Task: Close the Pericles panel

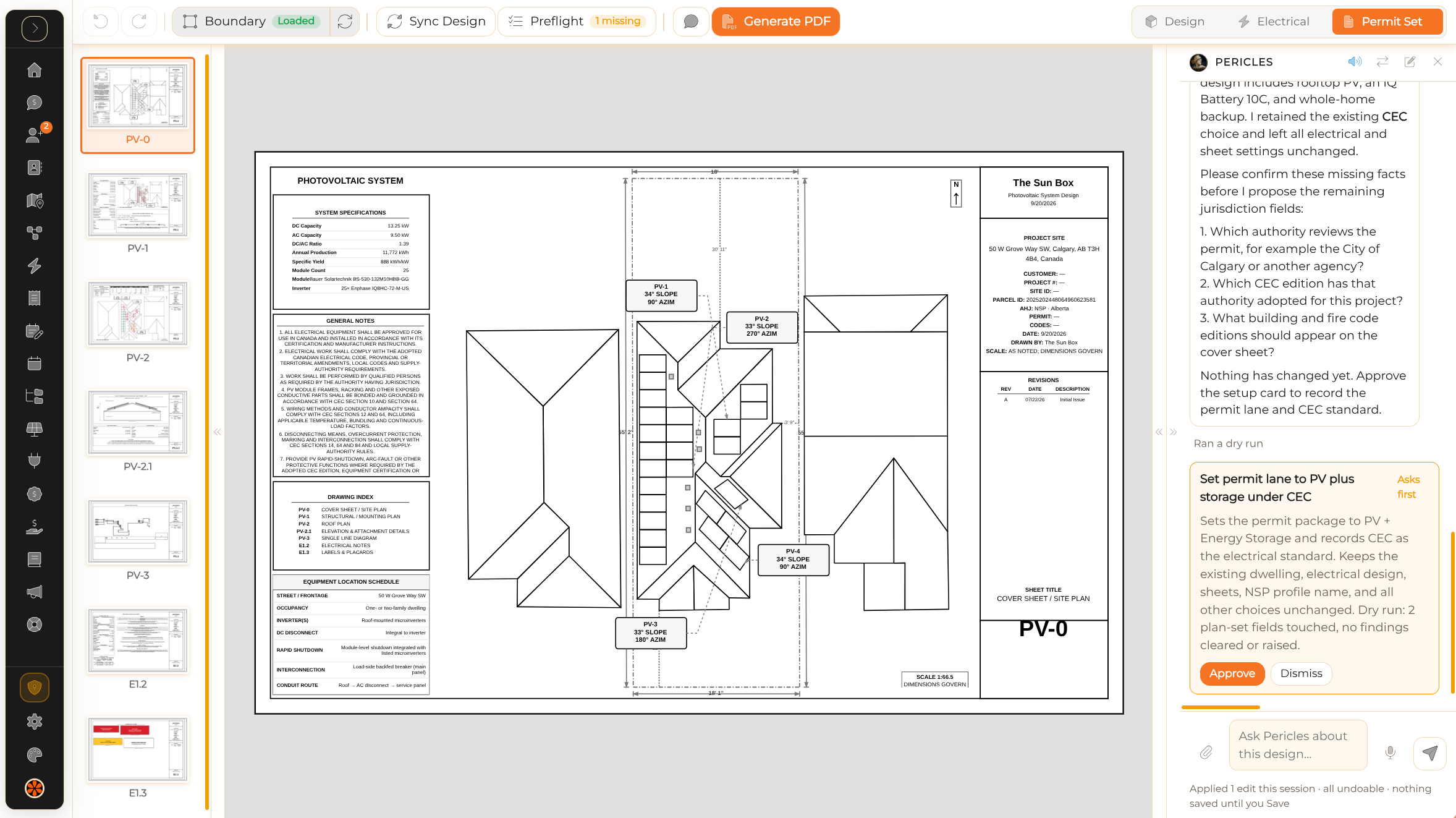Action: (1437, 62)
